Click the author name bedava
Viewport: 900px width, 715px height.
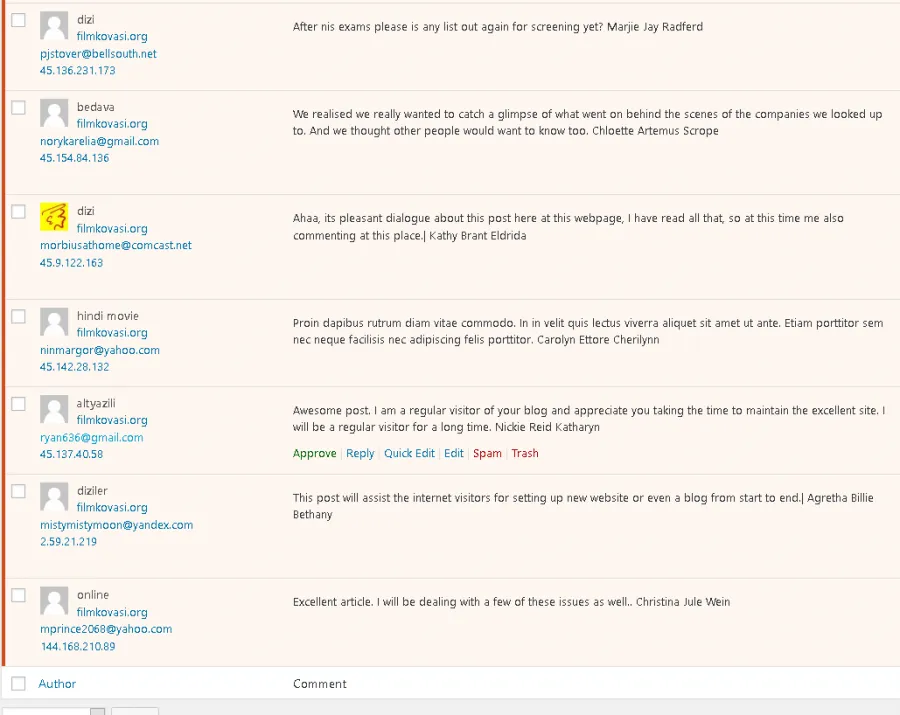pyautogui.click(x=95, y=107)
